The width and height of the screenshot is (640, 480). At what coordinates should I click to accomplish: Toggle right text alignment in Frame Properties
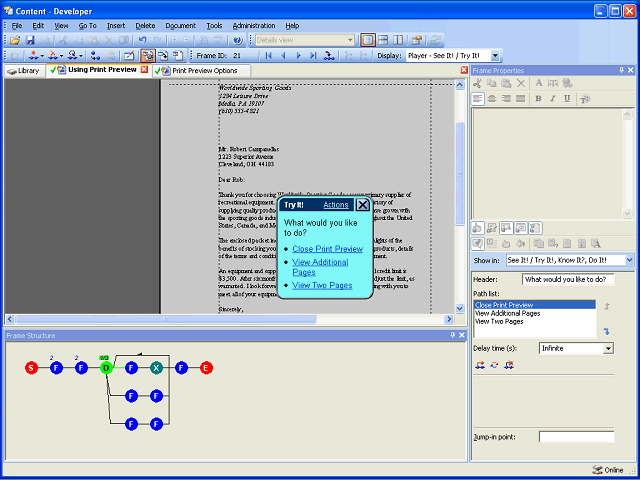pyautogui.click(x=506, y=99)
